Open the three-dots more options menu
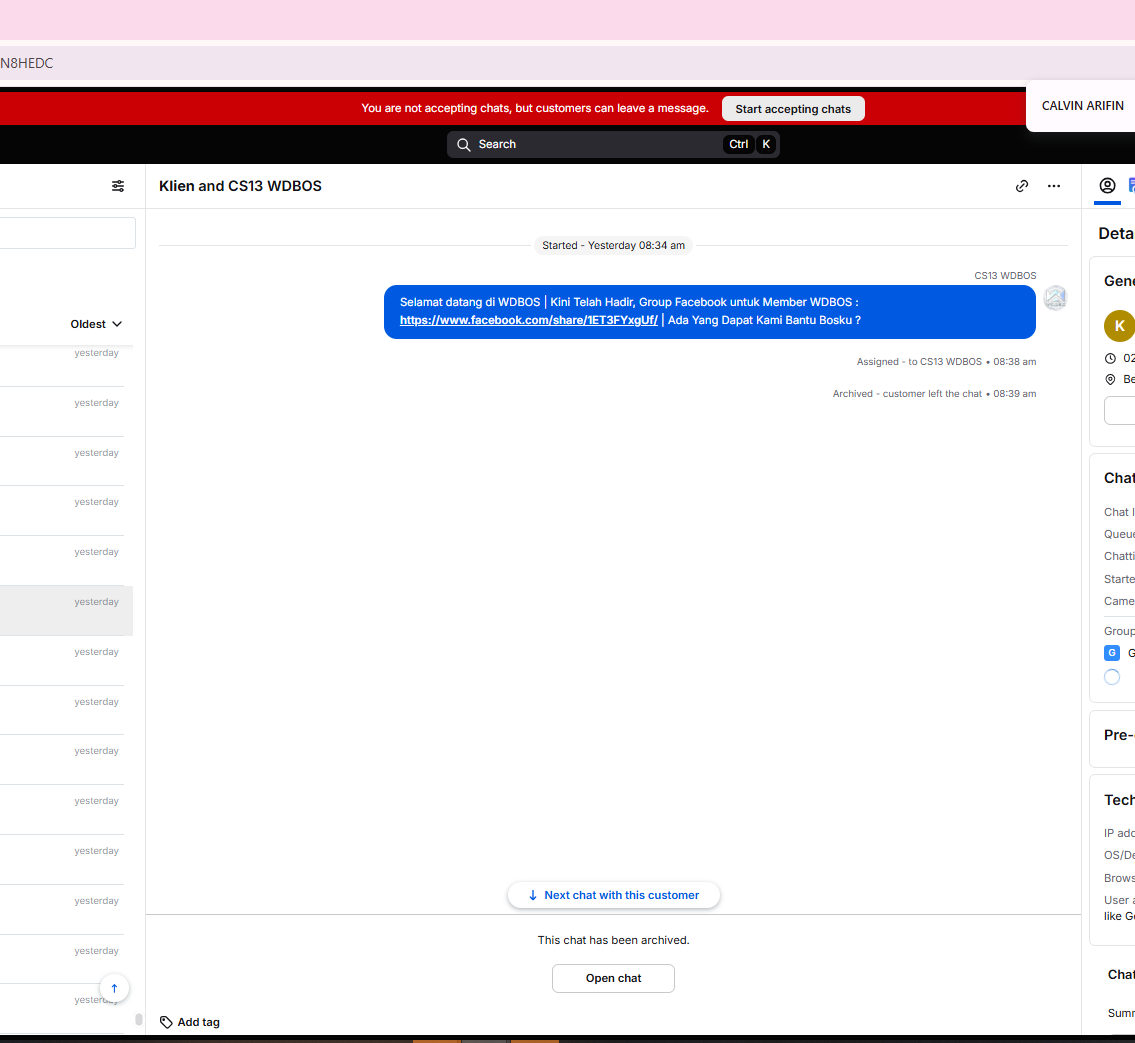This screenshot has width=1135, height=1043. point(1054,186)
